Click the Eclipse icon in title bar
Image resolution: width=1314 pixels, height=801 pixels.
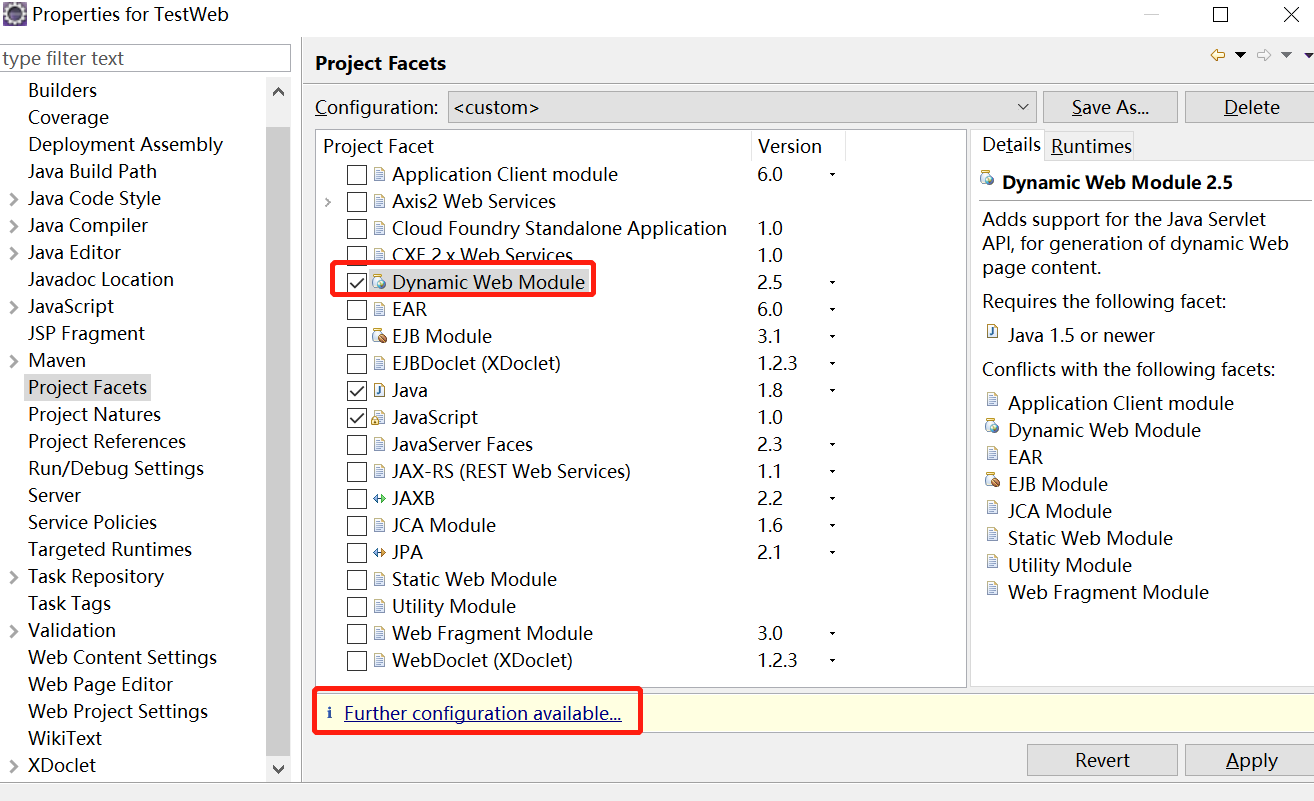[15, 14]
